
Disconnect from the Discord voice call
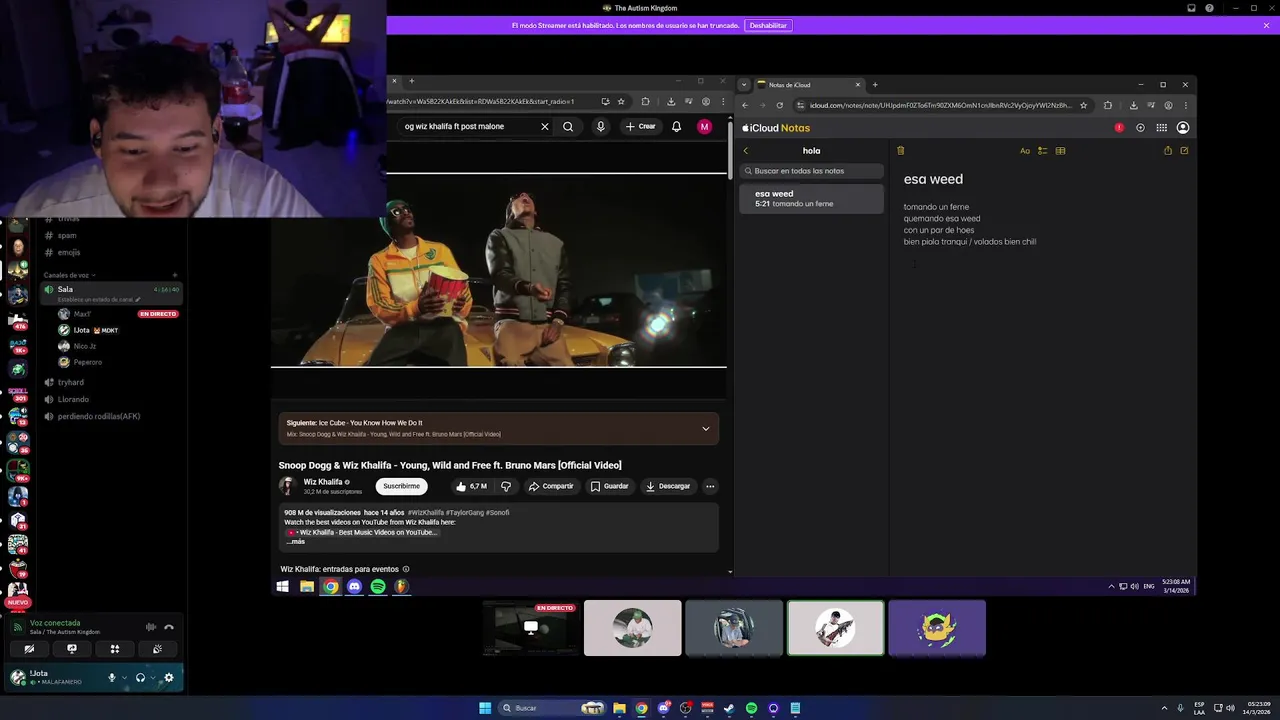click(169, 627)
